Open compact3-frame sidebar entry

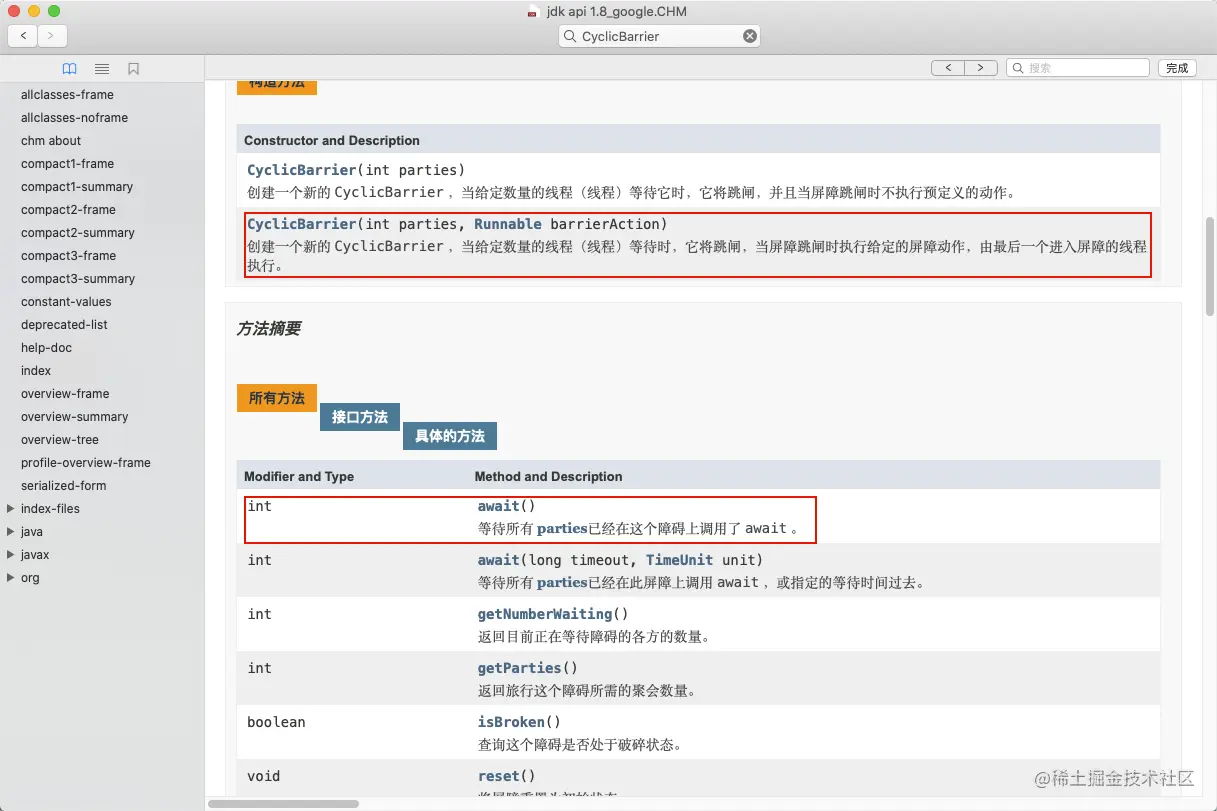(x=68, y=256)
